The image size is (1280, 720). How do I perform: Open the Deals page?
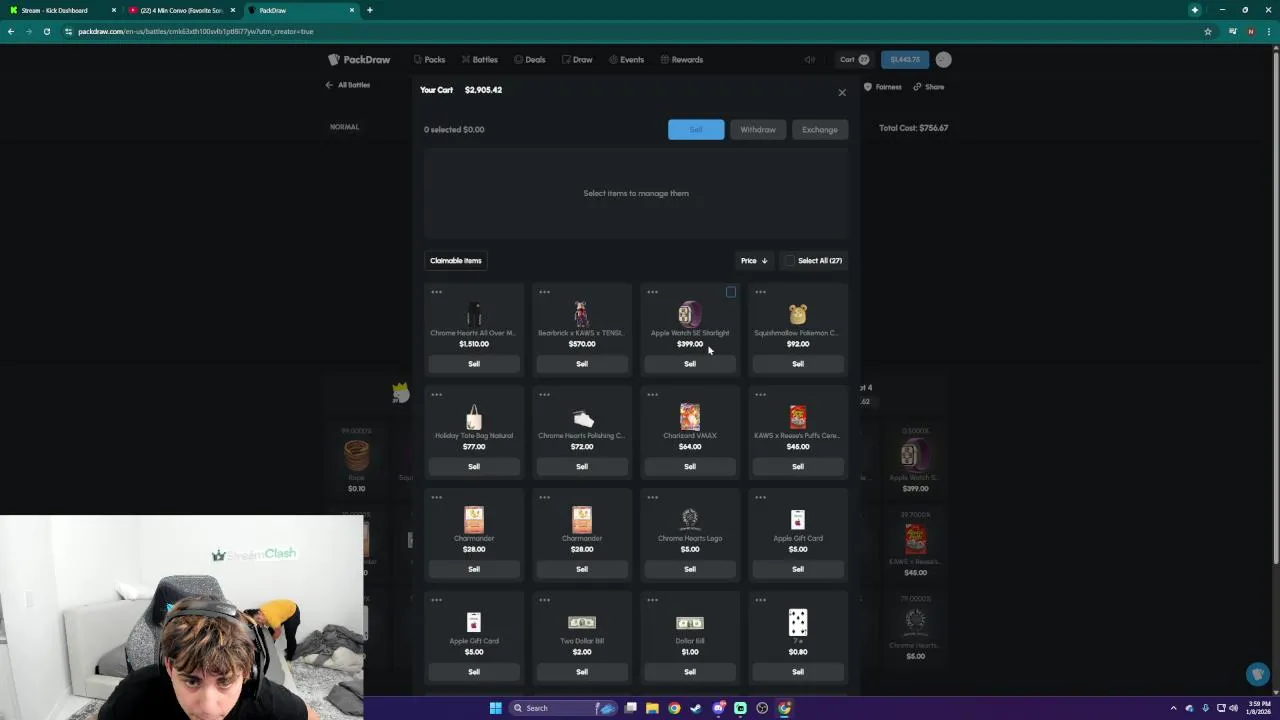[530, 60]
